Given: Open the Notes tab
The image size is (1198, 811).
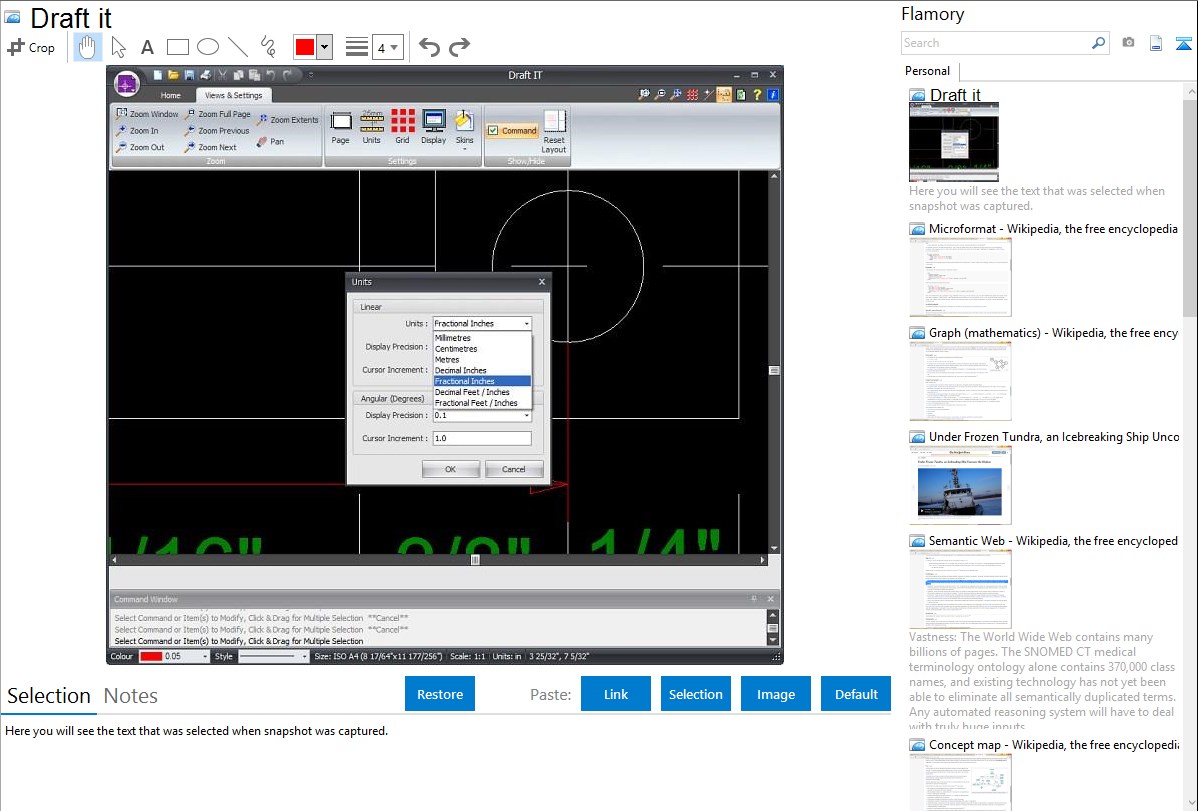Looking at the screenshot, I should [131, 696].
